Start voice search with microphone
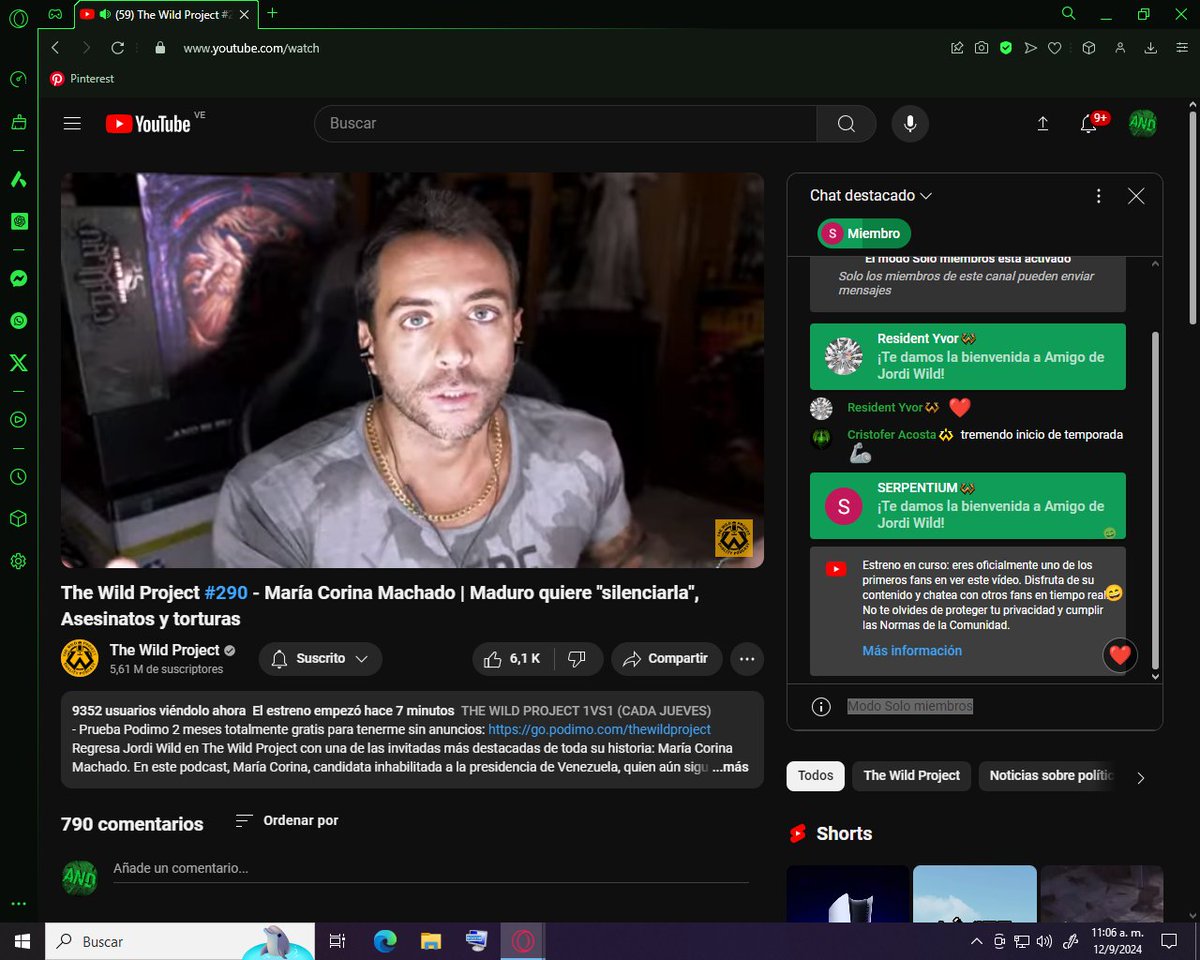Viewport: 1200px width, 960px height. pyautogui.click(x=910, y=124)
